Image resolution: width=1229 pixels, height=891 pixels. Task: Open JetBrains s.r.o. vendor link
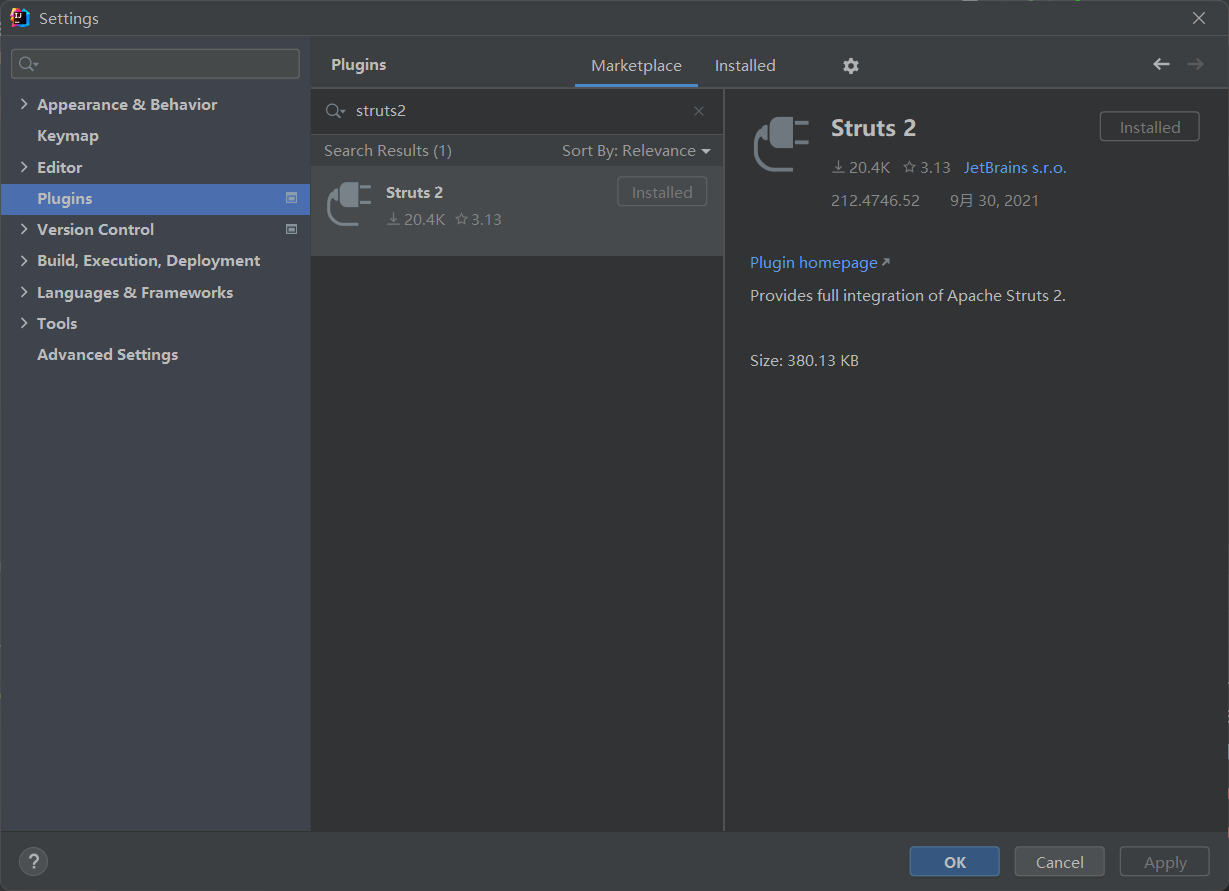(1015, 168)
